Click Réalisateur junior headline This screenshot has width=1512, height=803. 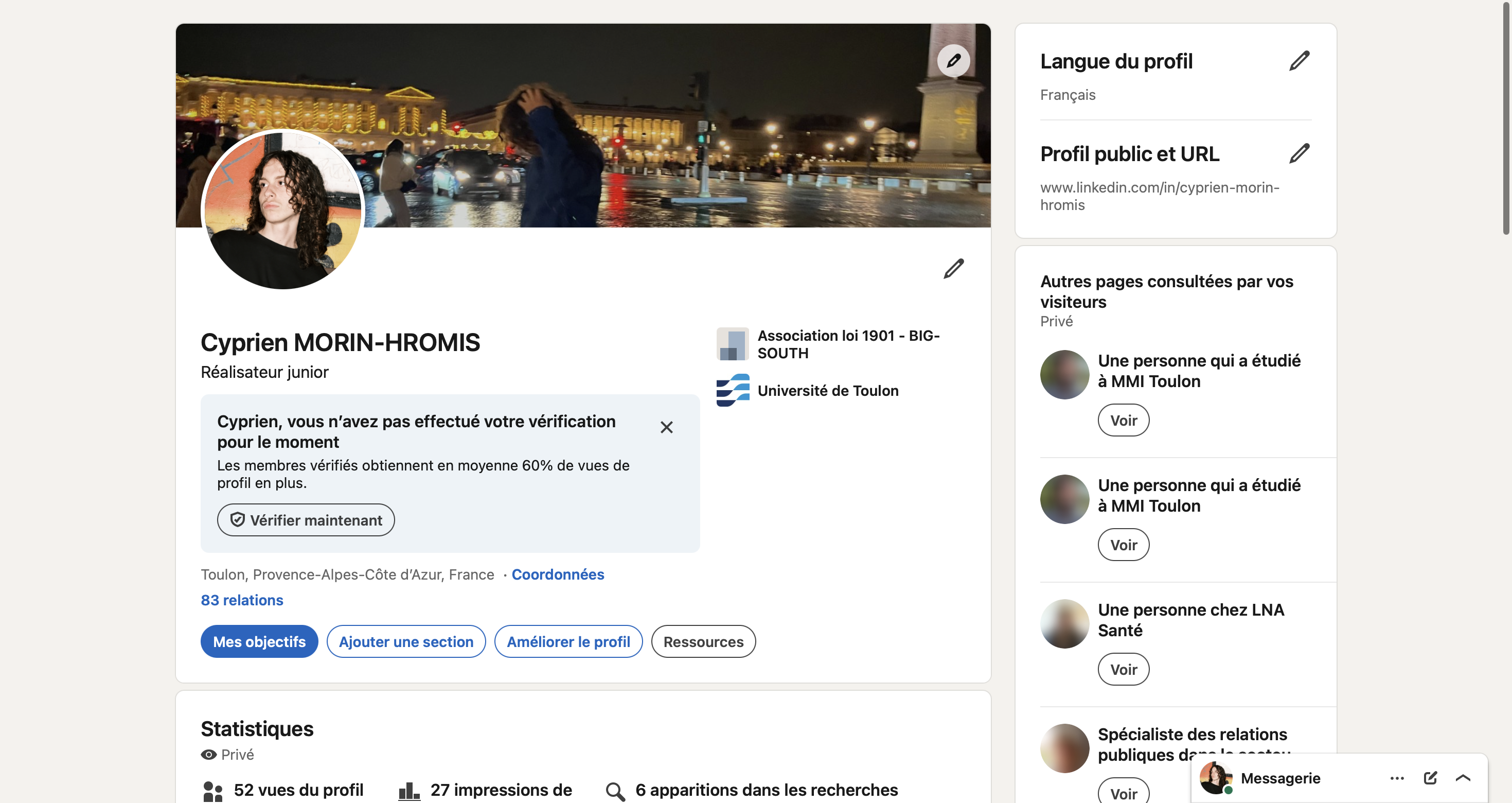[265, 373]
